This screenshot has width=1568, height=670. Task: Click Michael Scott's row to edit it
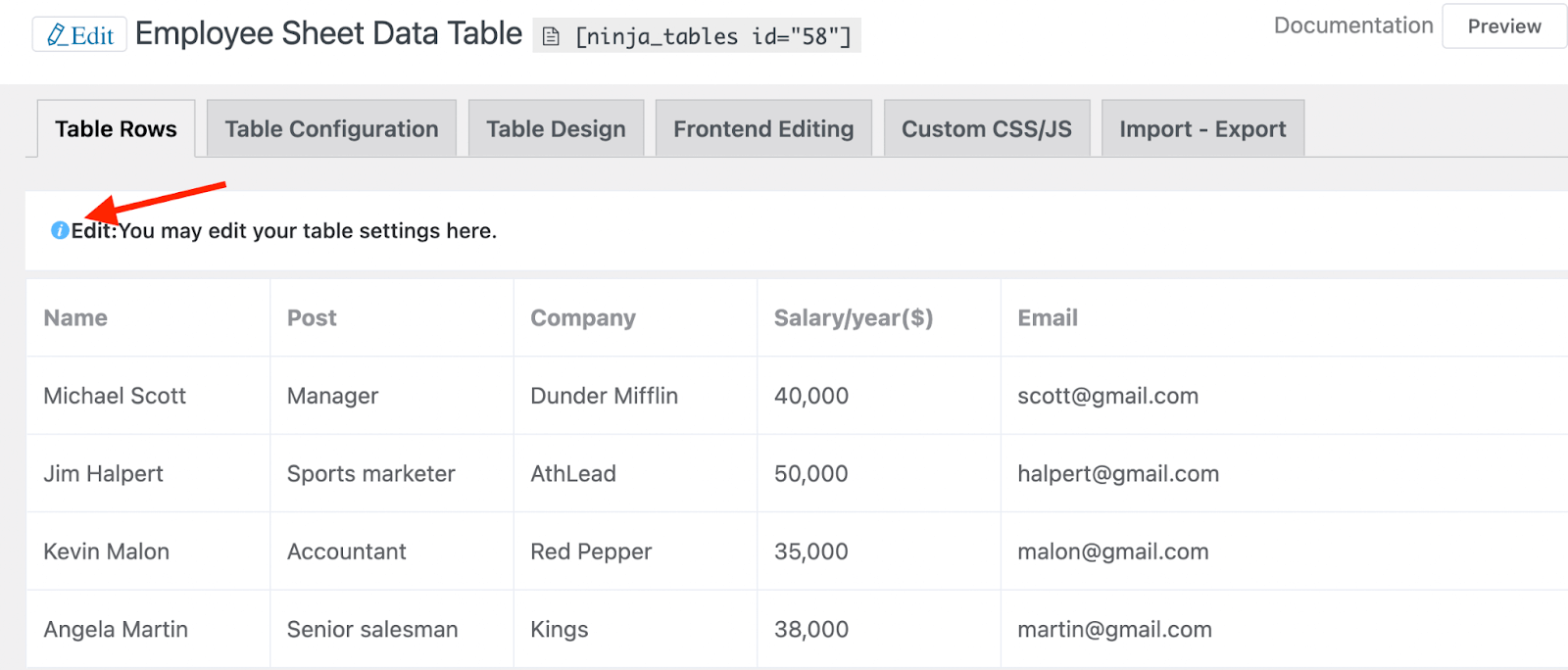pos(115,396)
